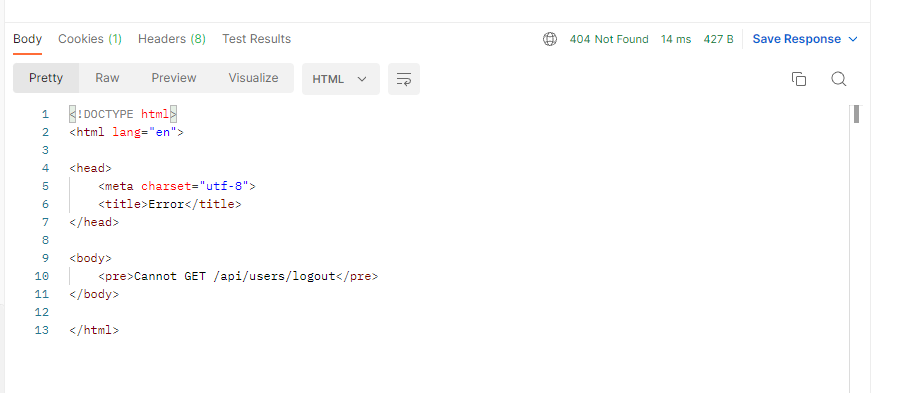Click the response body scrollbar thumb
Viewport: 901px width, 393px height.
point(856,114)
